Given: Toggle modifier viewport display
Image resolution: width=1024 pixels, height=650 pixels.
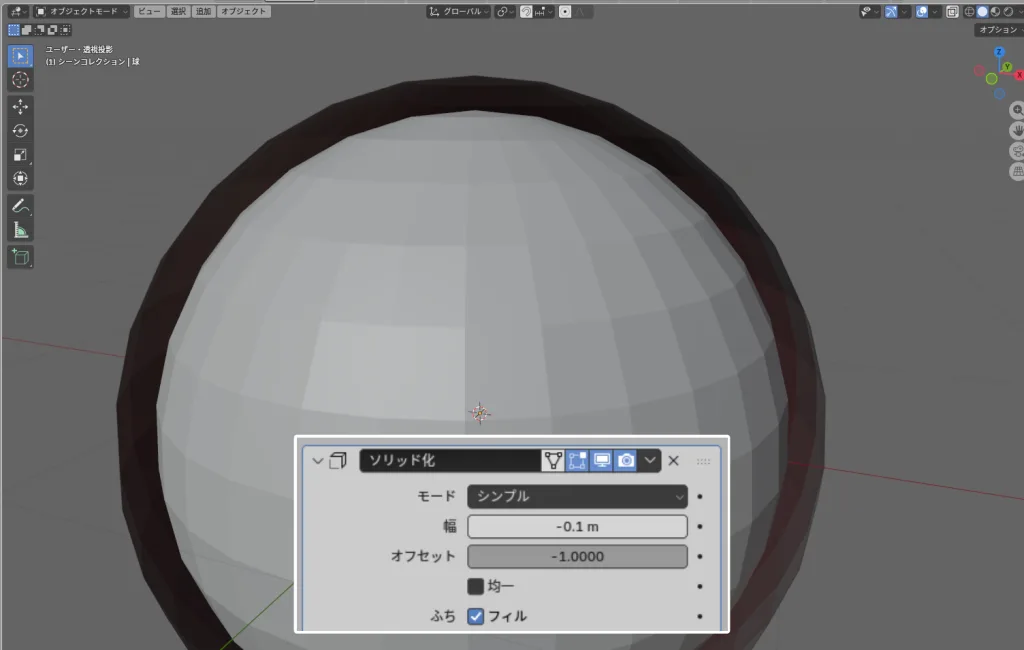Looking at the screenshot, I should (x=601, y=461).
